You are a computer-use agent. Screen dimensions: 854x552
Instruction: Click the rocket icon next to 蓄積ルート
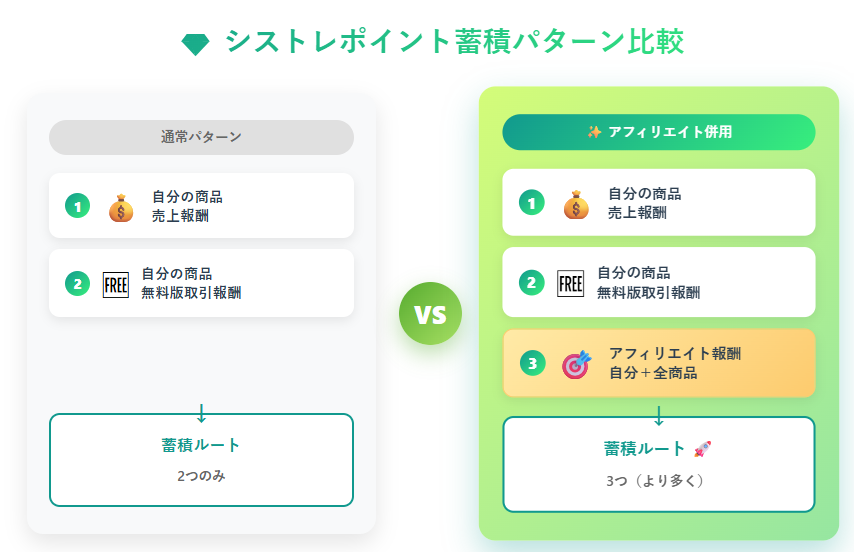tap(702, 449)
